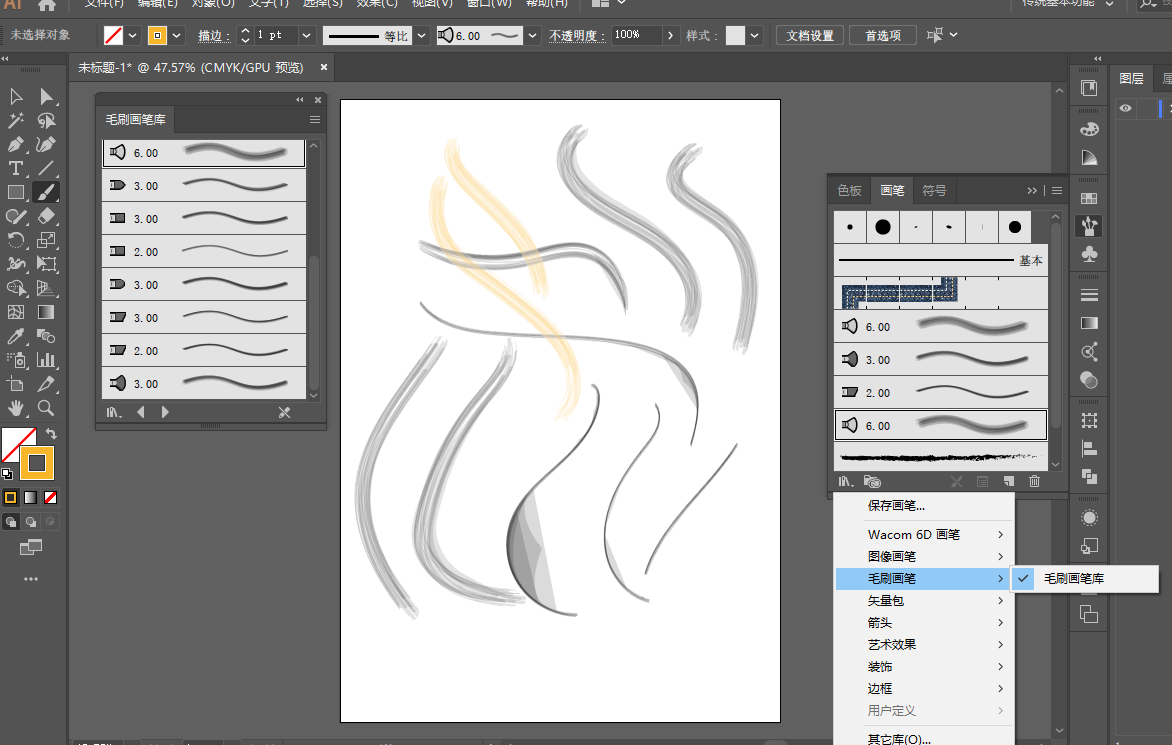This screenshot has height=745, width=1172.
Task: Choose the Hand tool
Action: [16, 408]
